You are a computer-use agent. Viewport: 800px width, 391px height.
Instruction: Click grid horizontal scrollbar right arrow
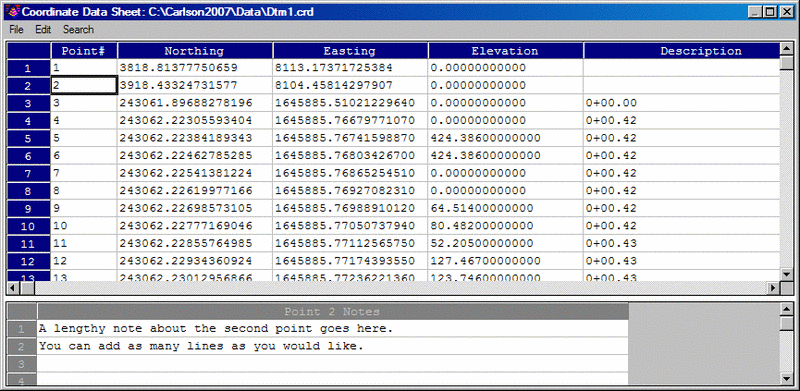[774, 288]
